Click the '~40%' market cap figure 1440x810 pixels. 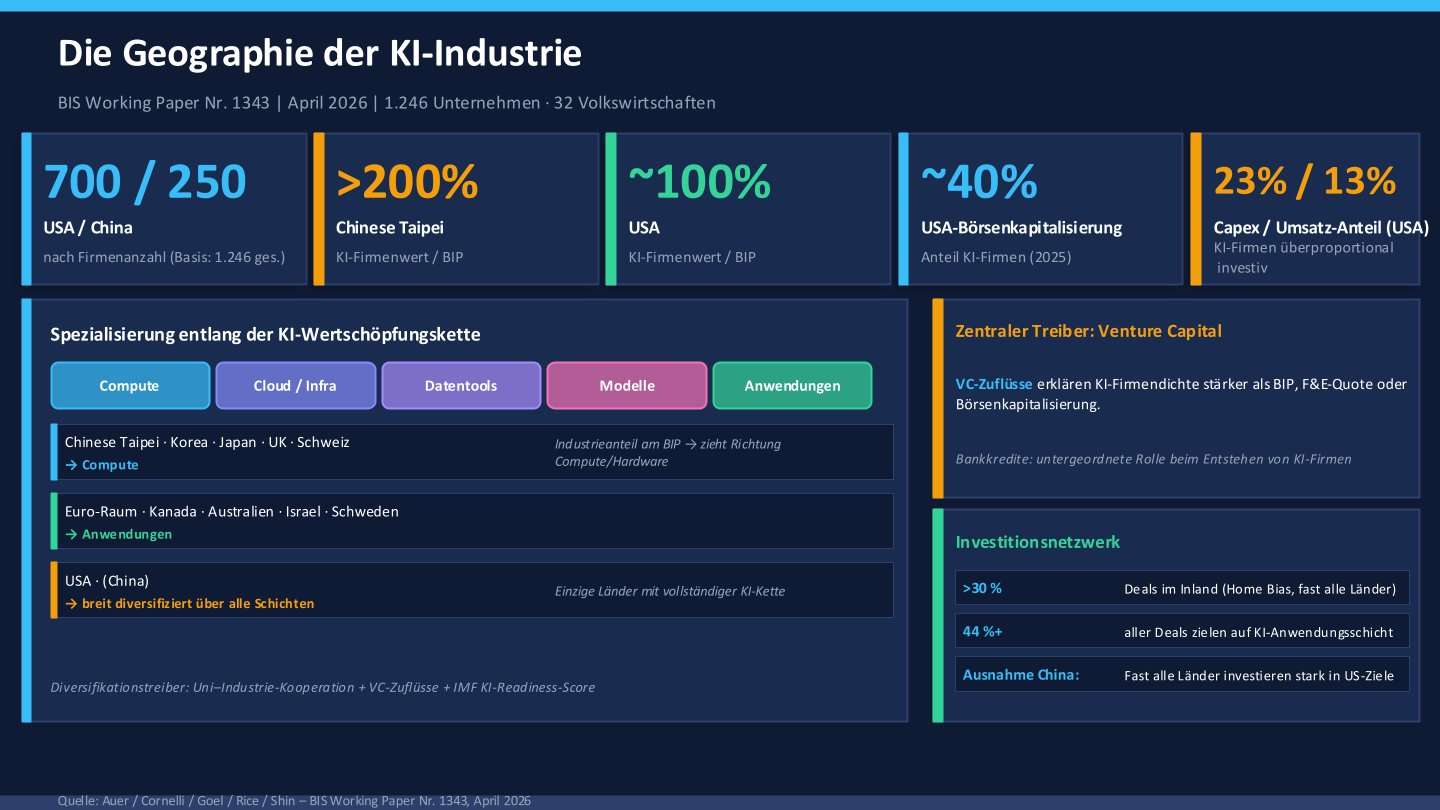point(979,182)
